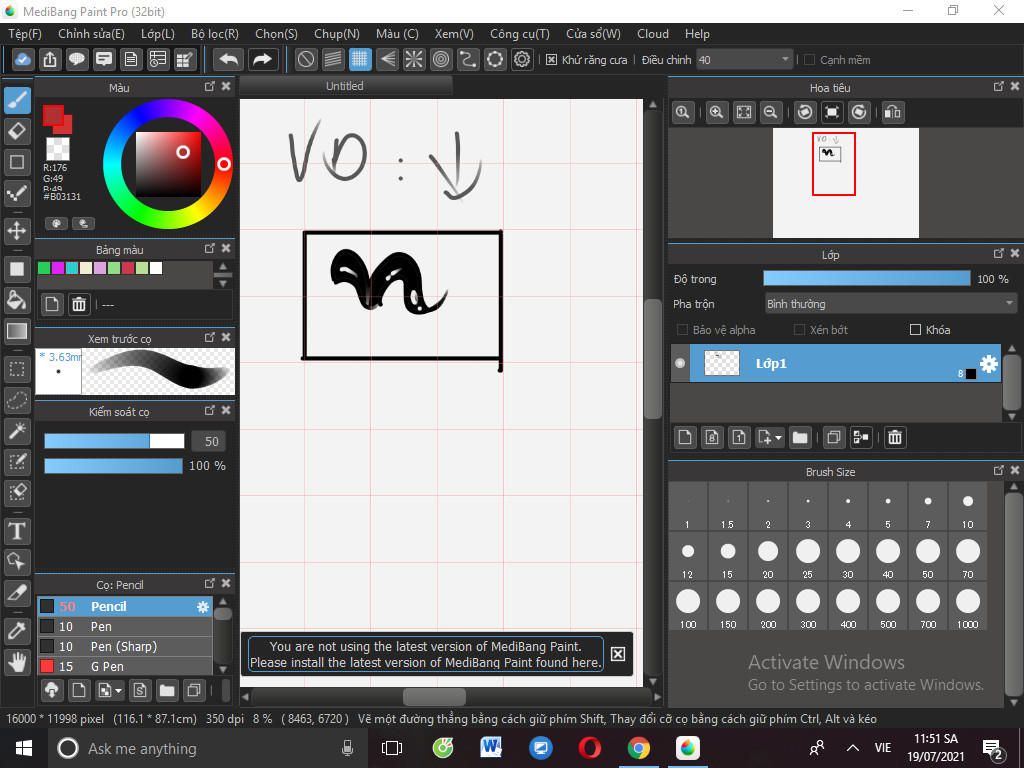The width and height of the screenshot is (1024, 768).
Task: Toggle grid snap button
Action: (x=360, y=59)
